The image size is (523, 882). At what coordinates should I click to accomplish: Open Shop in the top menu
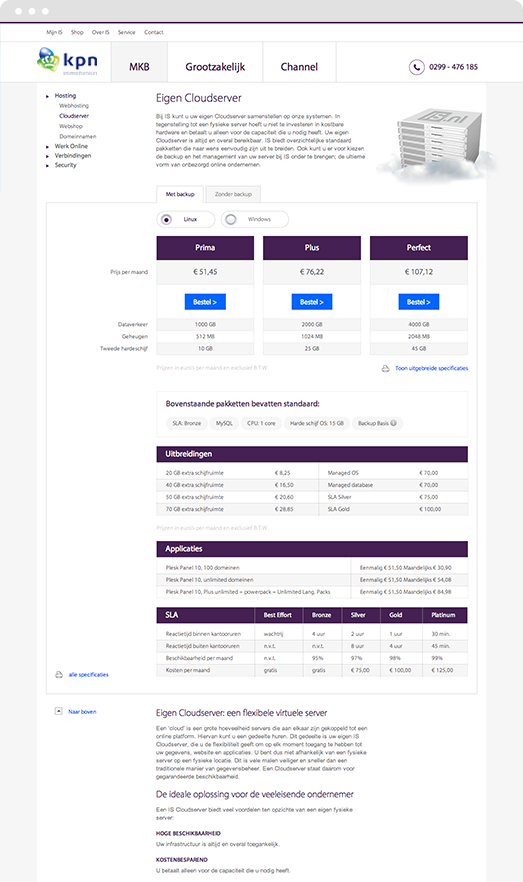[x=77, y=32]
